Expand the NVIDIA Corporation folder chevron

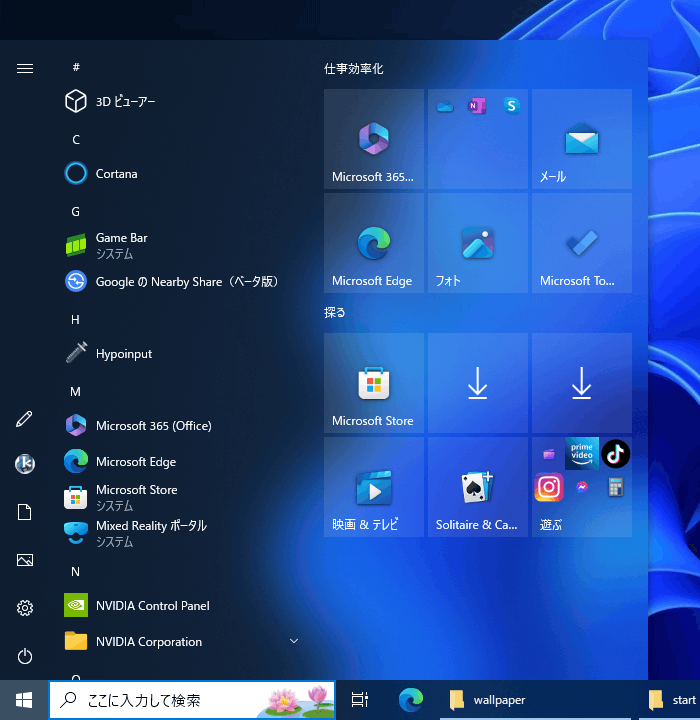tap(294, 641)
